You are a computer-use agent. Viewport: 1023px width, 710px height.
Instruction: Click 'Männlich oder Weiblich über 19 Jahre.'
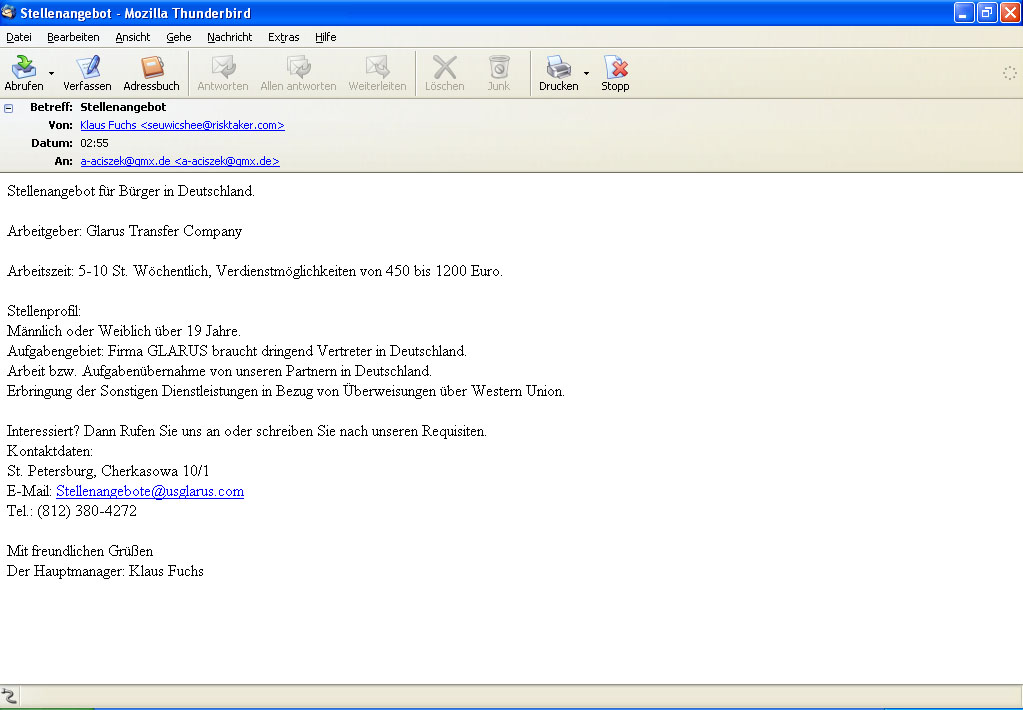coord(124,332)
